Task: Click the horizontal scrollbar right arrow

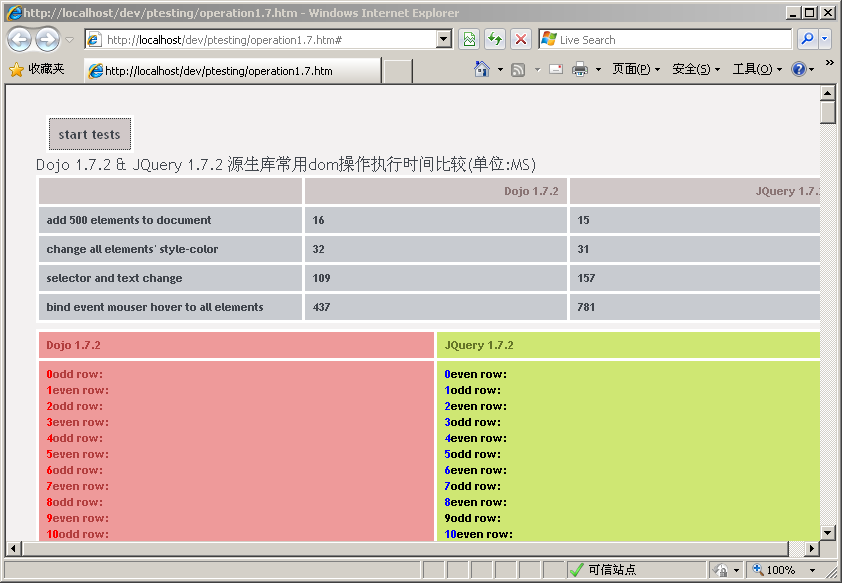Action: tap(812, 549)
